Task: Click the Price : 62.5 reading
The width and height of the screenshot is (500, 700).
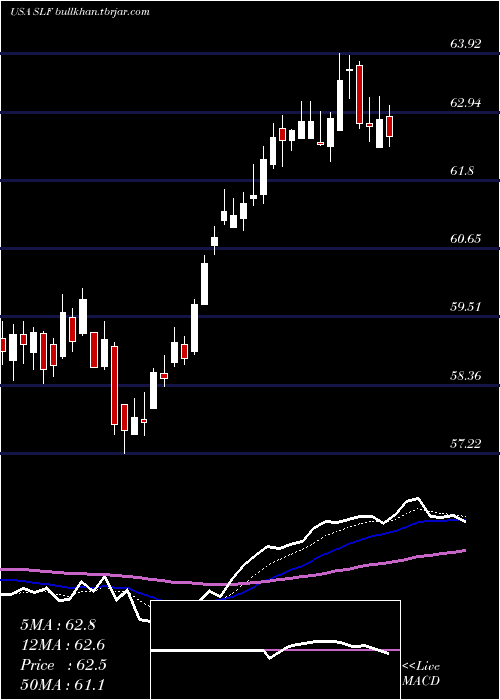Action: pos(63,665)
